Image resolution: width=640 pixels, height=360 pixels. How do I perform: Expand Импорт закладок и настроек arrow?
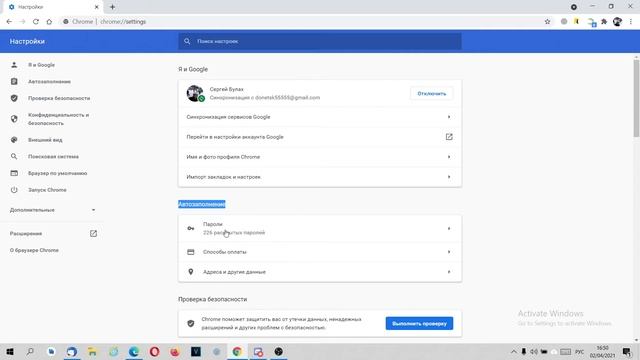point(449,177)
